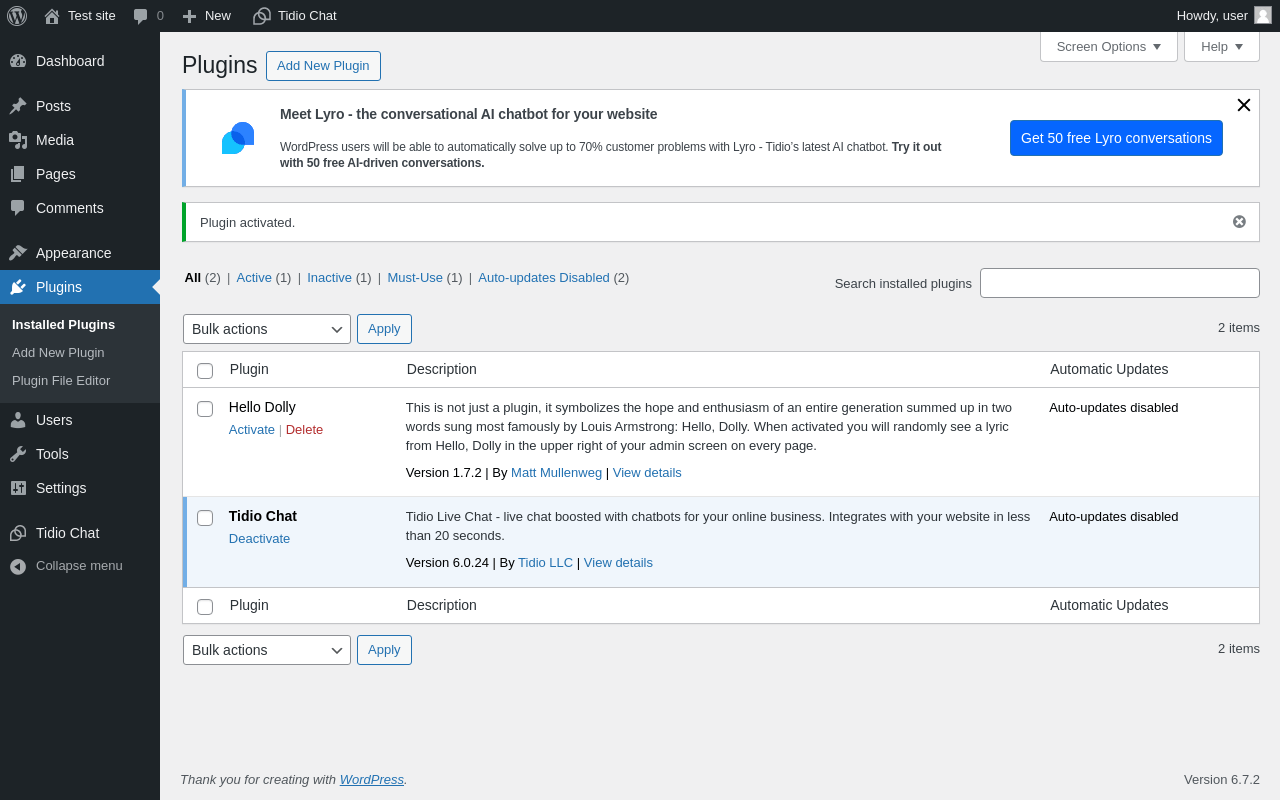
Task: Click the Dashboard gauge icon
Action: (x=18, y=61)
